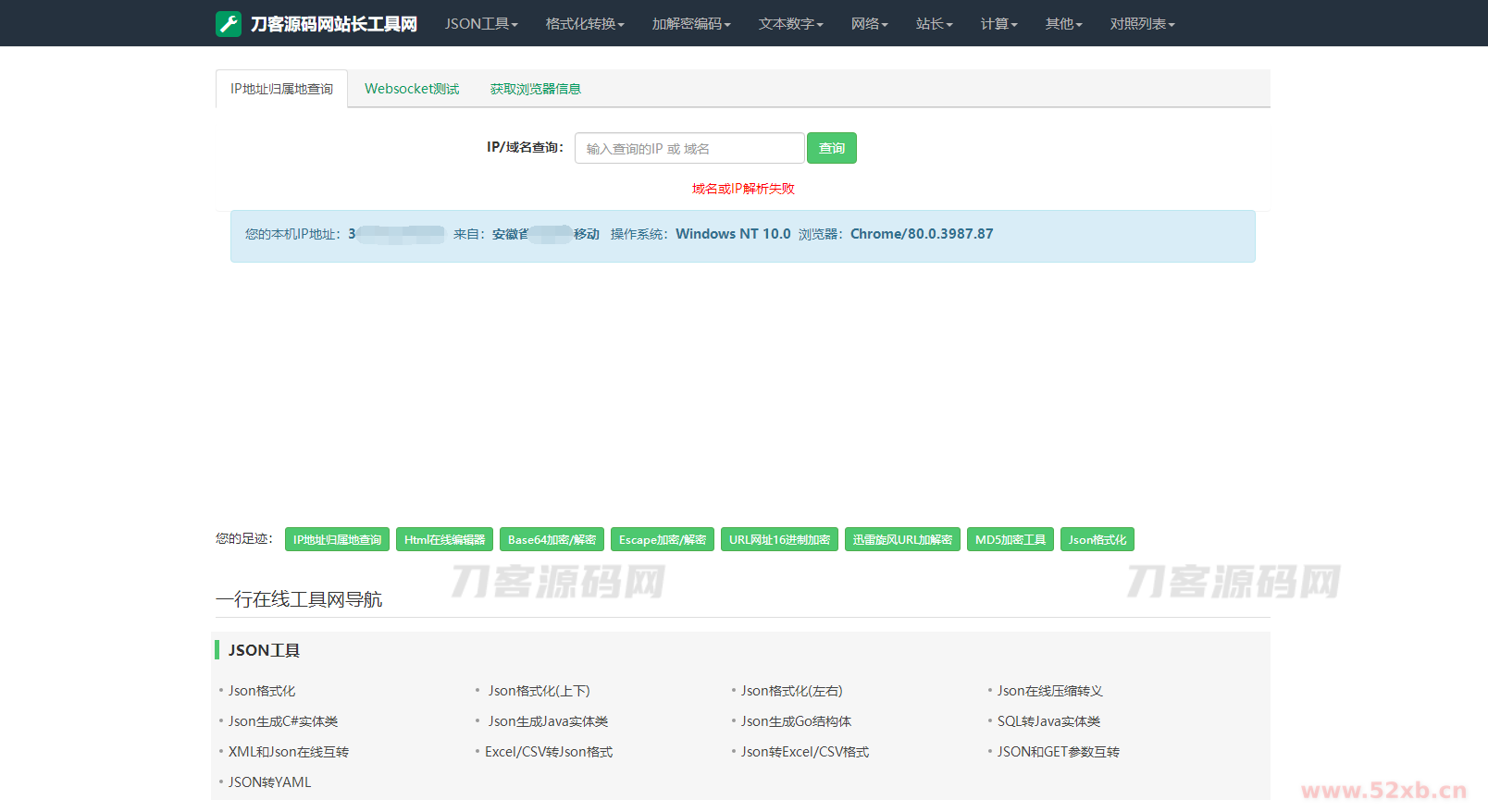Open the 加解密编码 dropdown
The width and height of the screenshot is (1488, 812).
pos(690,24)
